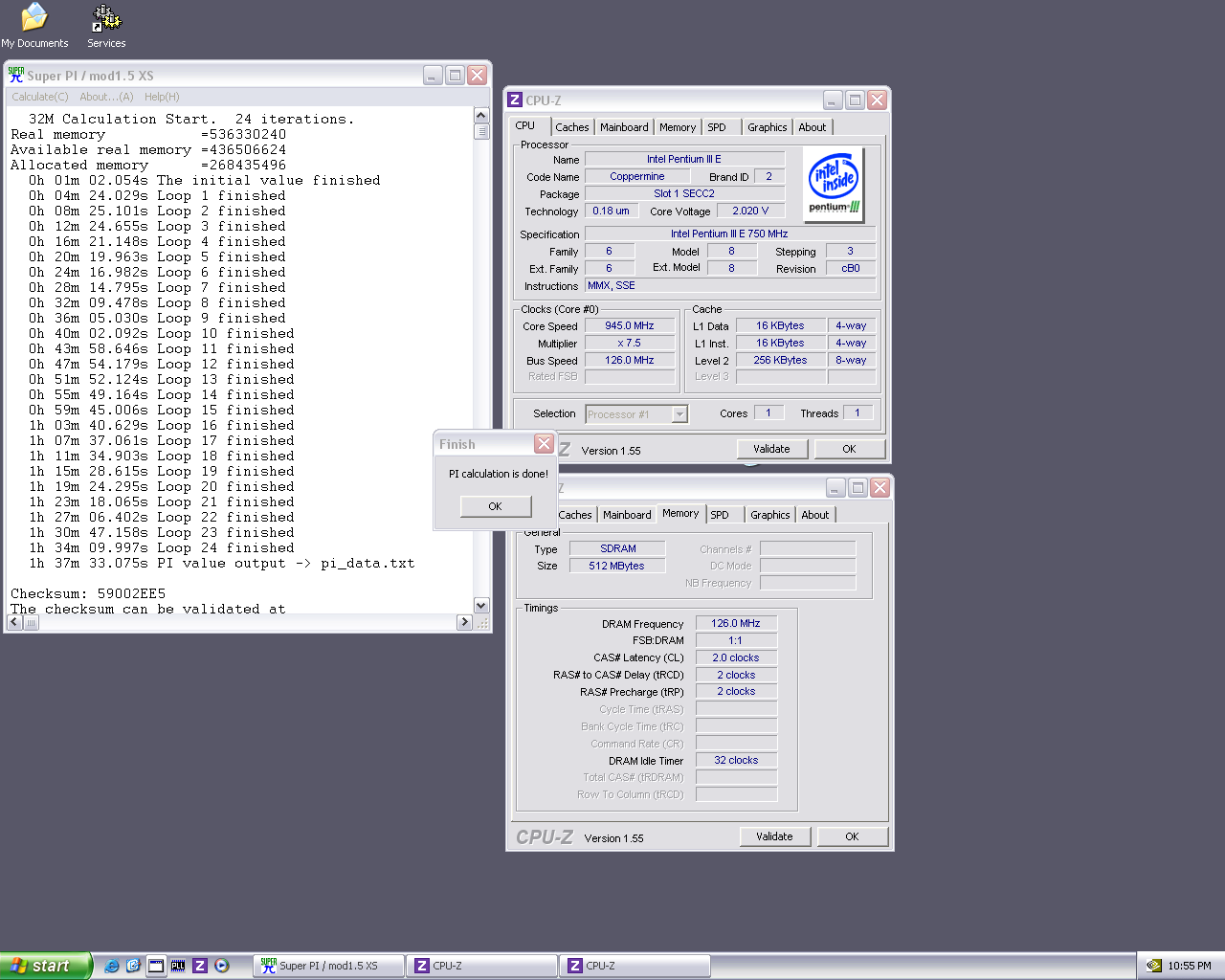This screenshot has width=1225, height=980.
Task: Minimize the upper CPU-Z window
Action: pos(834,100)
